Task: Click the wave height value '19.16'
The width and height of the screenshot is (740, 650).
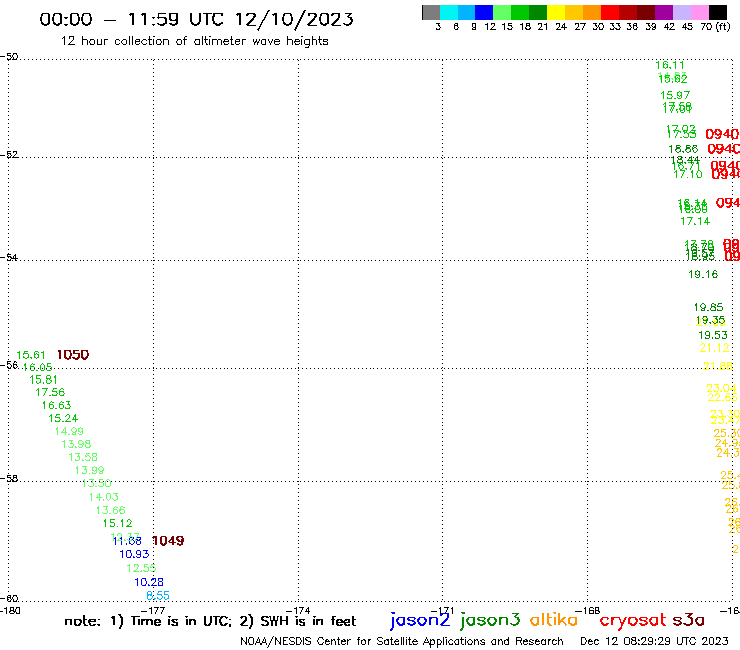Action: click(703, 274)
